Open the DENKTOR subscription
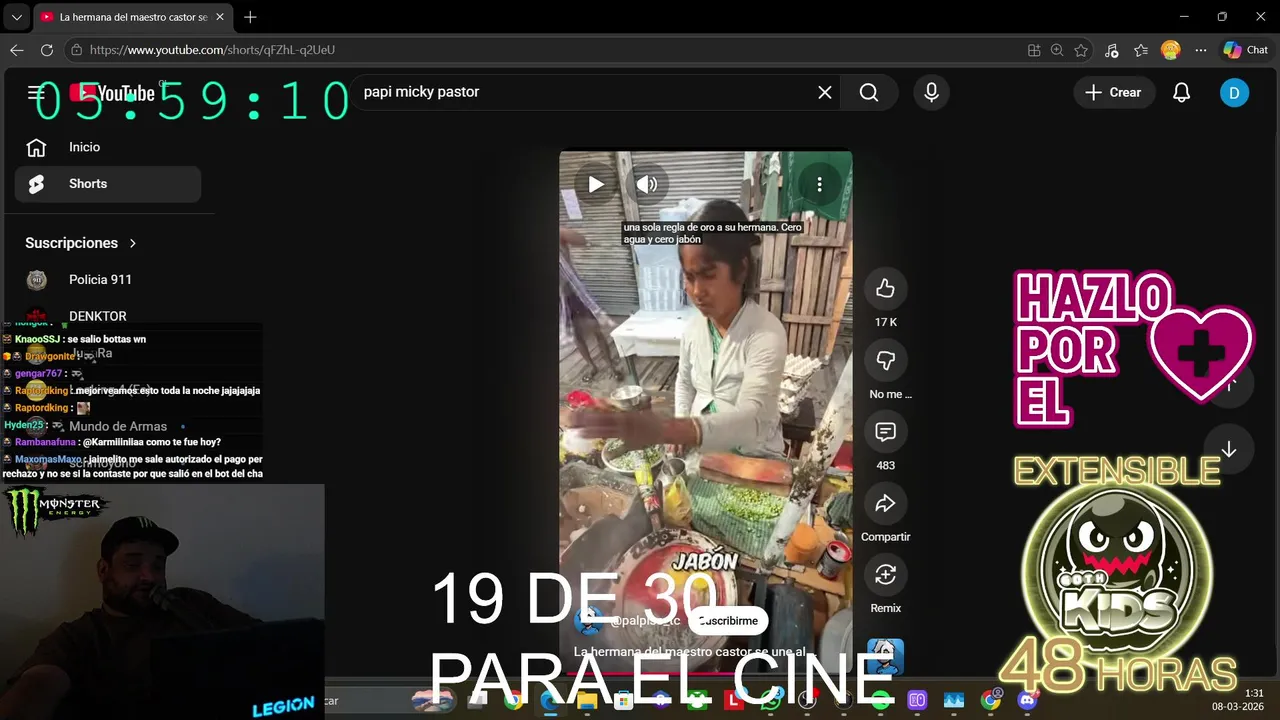The width and height of the screenshot is (1280, 720). click(x=108, y=316)
